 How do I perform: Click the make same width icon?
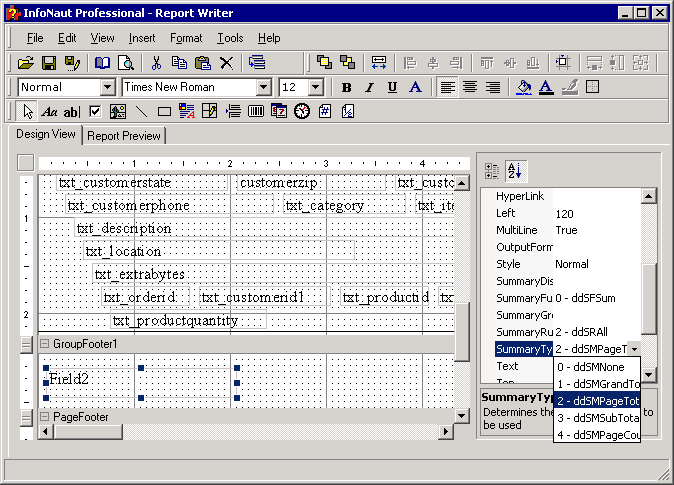(379, 63)
